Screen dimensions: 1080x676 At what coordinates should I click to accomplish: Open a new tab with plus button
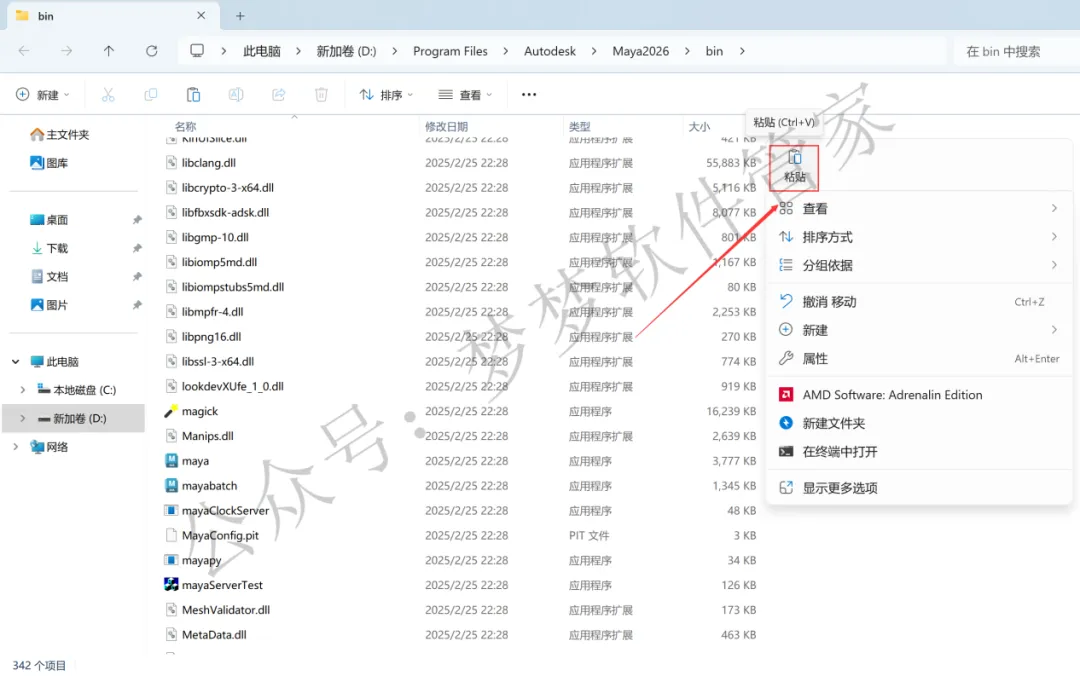pos(240,16)
